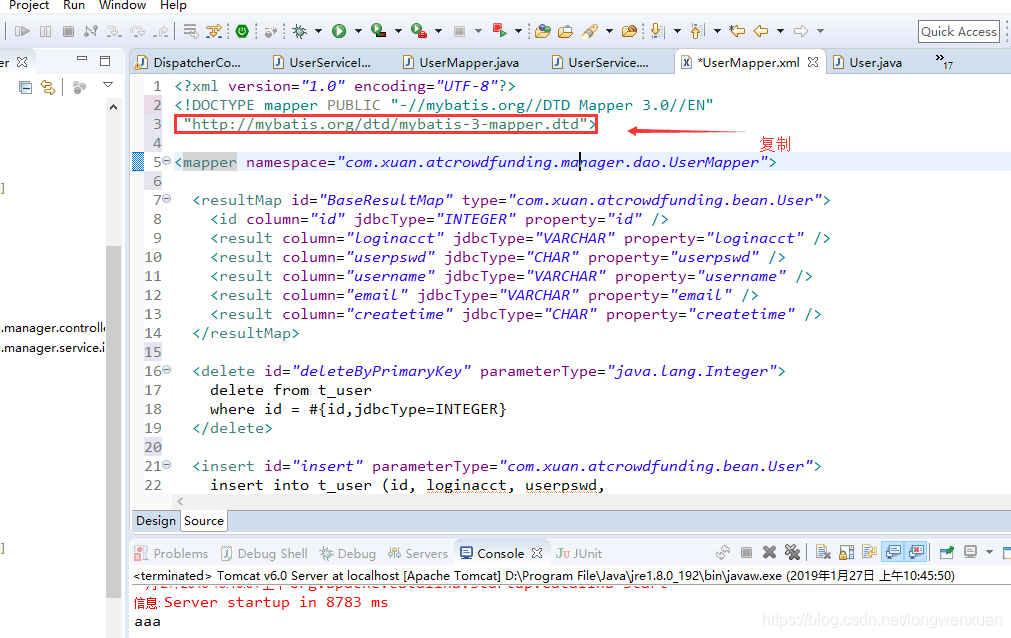Click the Step Into icon
Image resolution: width=1011 pixels, height=638 pixels.
click(114, 31)
